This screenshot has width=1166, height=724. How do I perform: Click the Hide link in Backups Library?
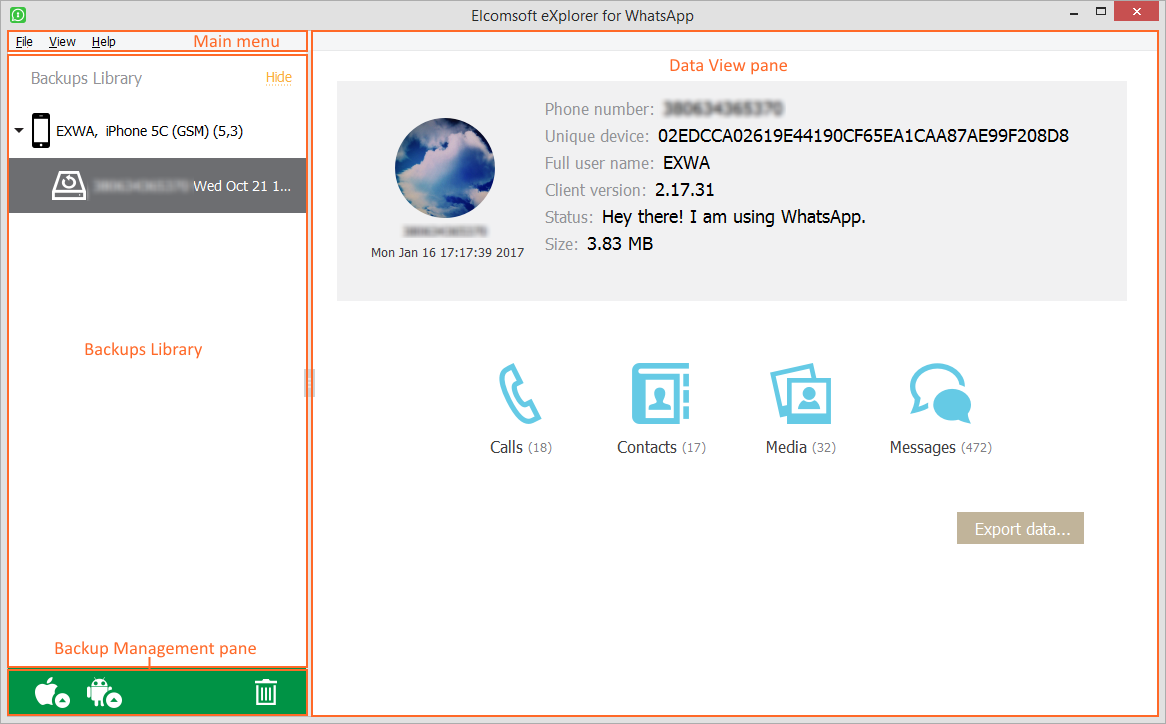[x=279, y=77]
